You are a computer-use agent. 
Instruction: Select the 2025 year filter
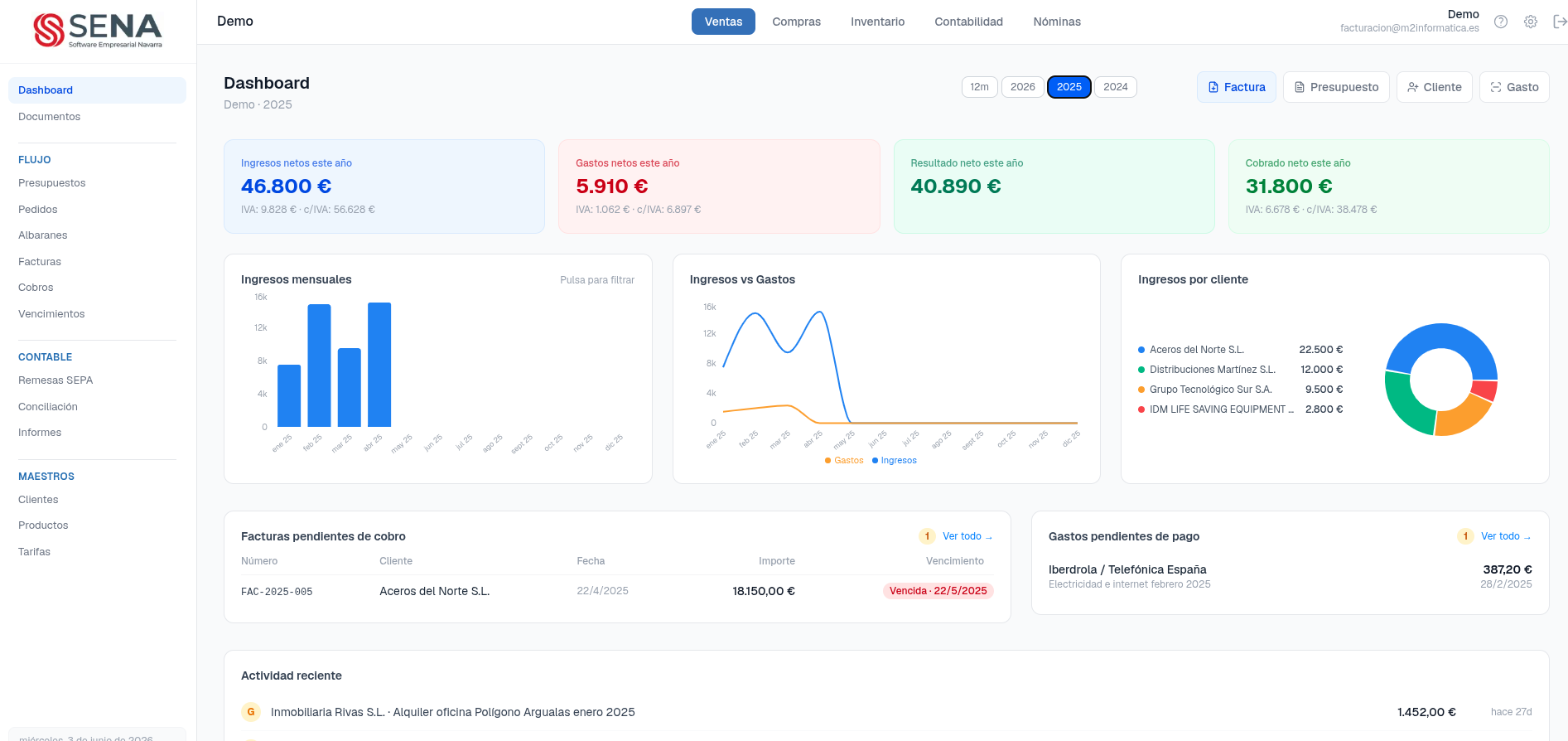1069,87
